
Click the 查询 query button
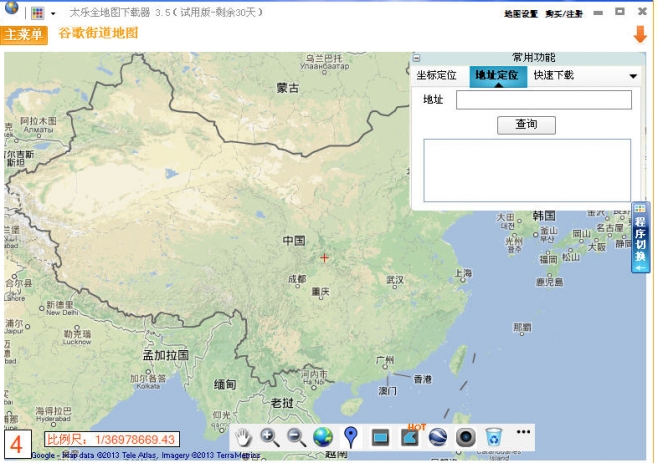526,125
